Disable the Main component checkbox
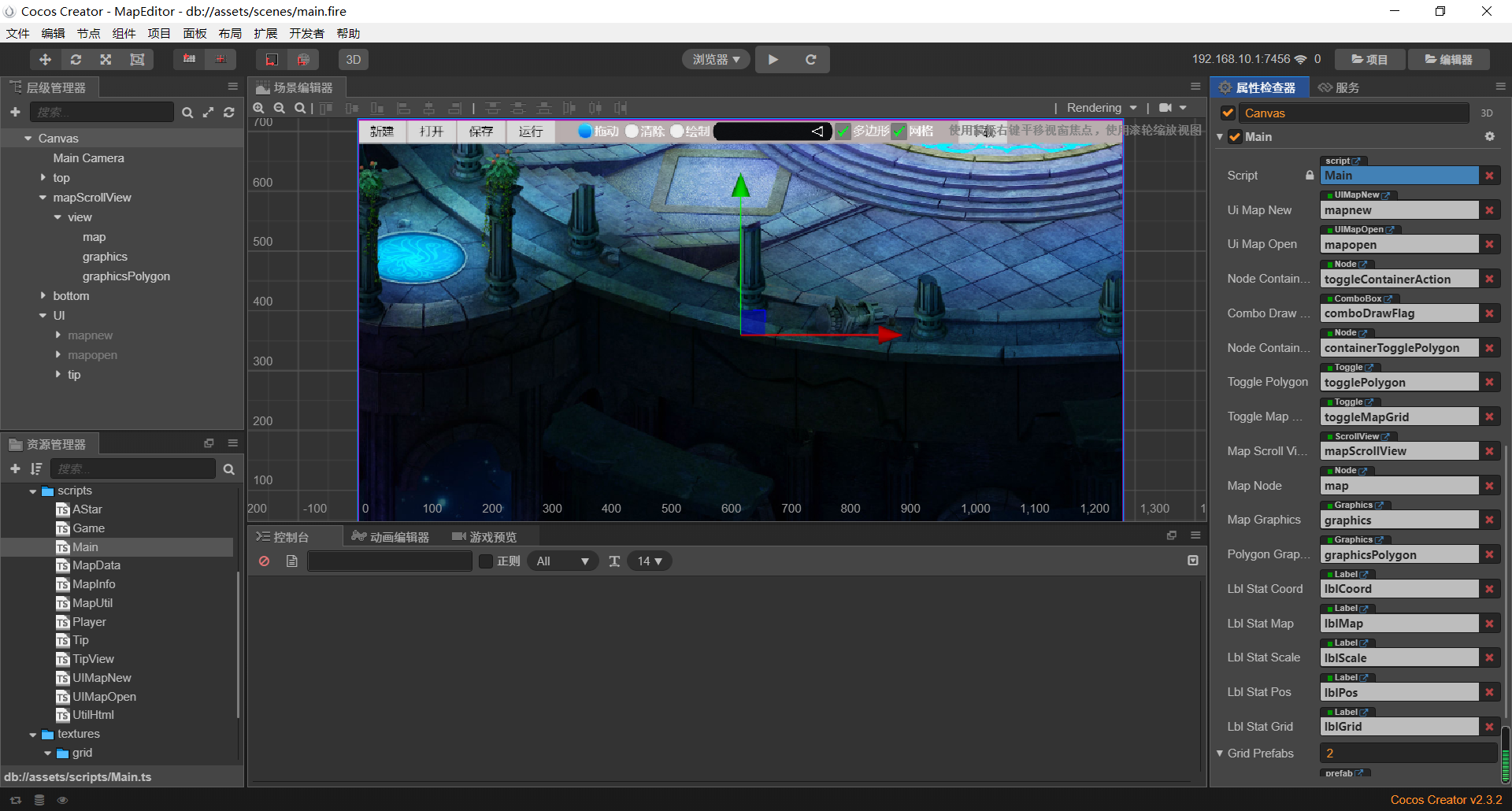The image size is (1512, 811). click(x=1235, y=137)
